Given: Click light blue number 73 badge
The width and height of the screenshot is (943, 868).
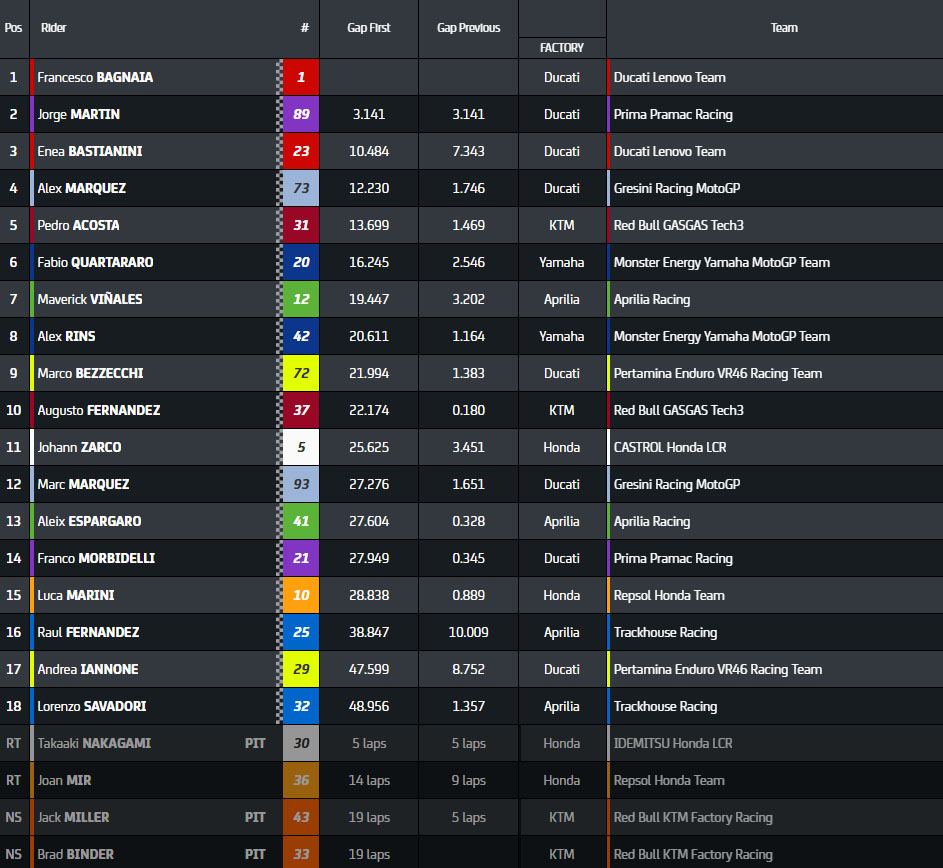Looking at the screenshot, I should tap(301, 188).
